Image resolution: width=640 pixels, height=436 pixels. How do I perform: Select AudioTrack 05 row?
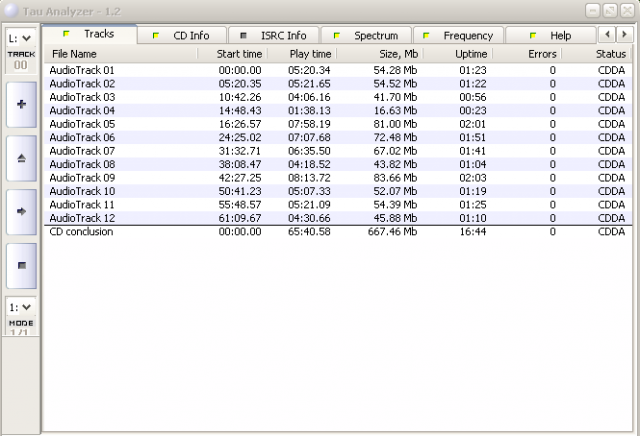(338, 124)
